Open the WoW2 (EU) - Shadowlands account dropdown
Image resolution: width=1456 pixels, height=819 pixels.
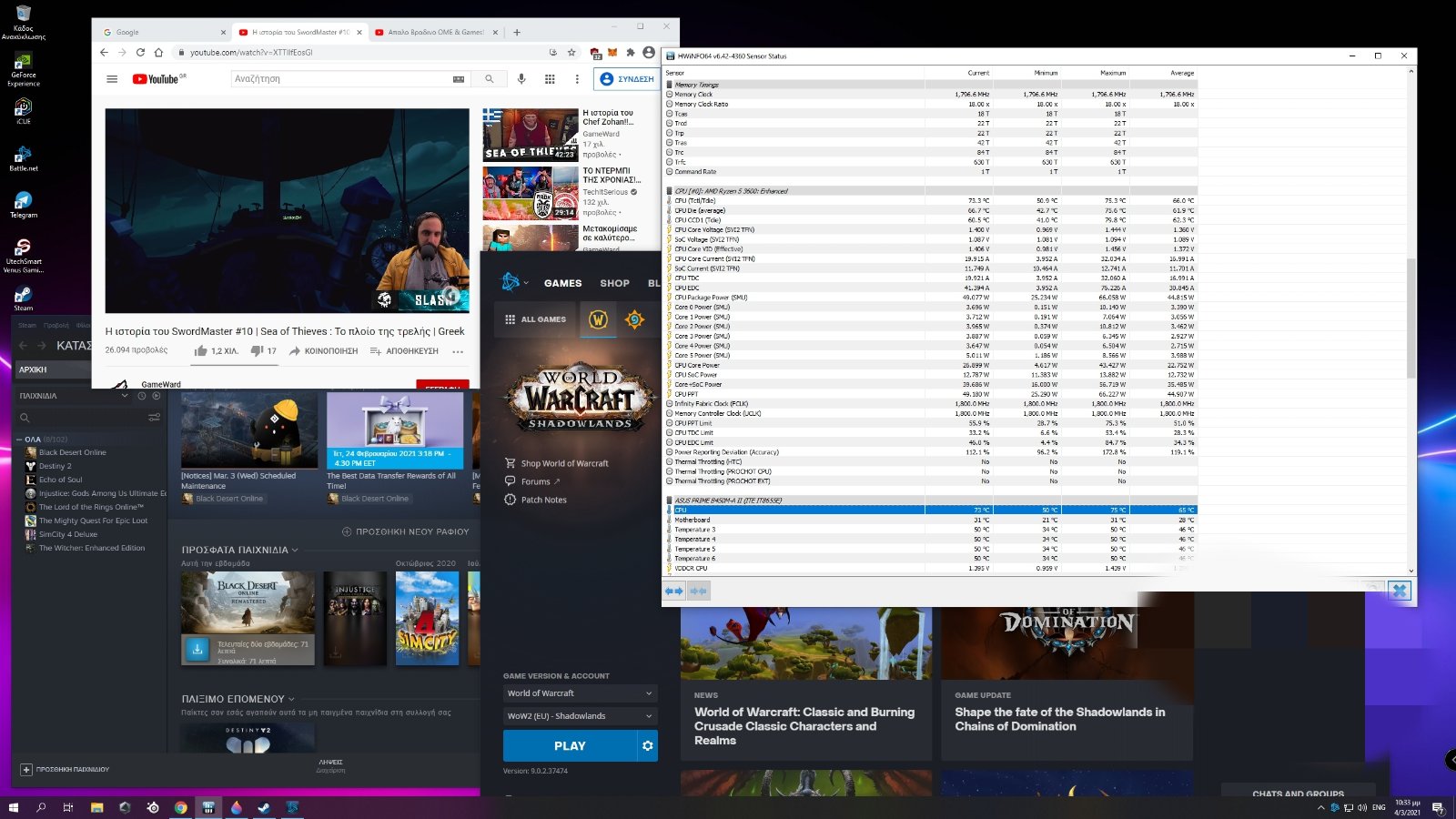(580, 716)
